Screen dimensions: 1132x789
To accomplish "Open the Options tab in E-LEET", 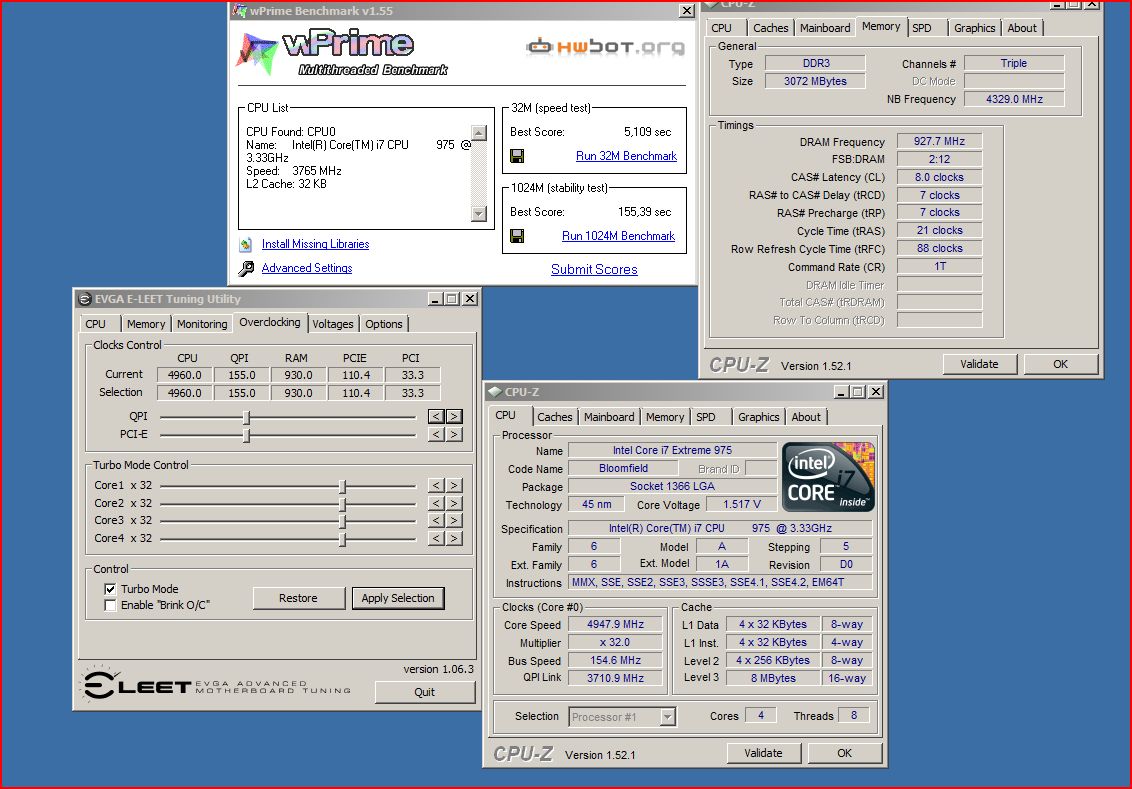I will coord(384,324).
